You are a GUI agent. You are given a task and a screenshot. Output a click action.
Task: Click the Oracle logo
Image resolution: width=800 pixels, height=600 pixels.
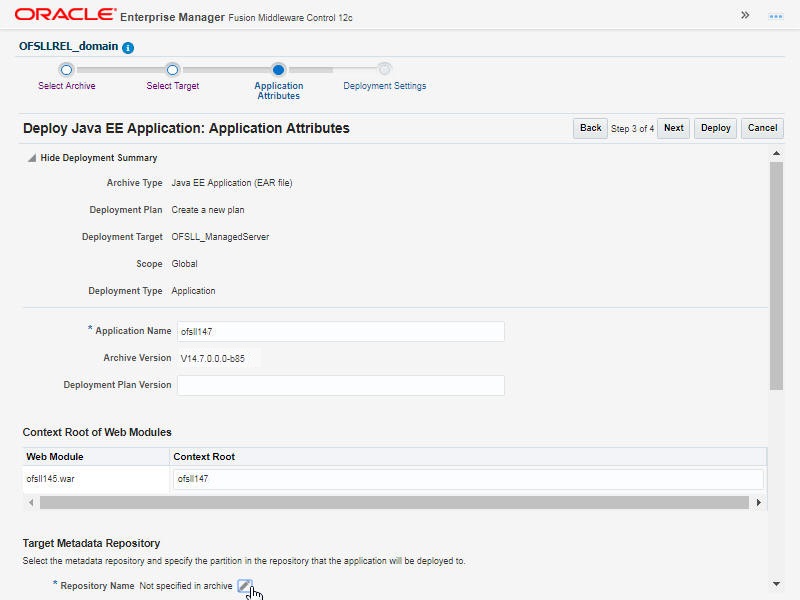pos(65,14)
